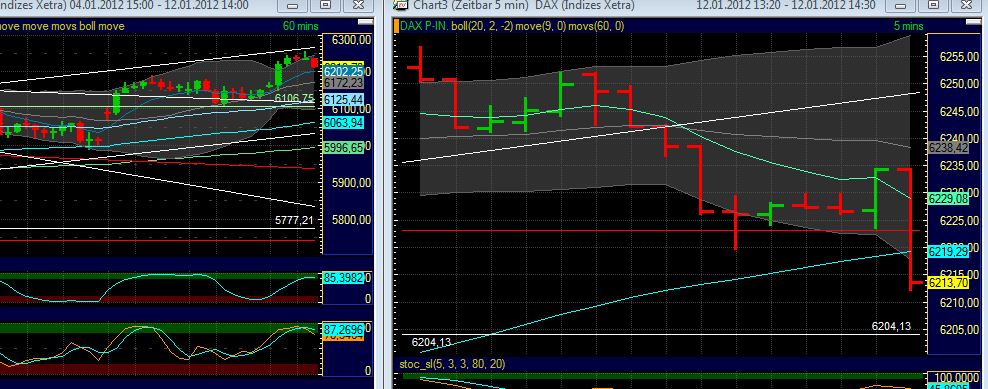Viewport: 988px width, 389px height.
Task: Select the last long red bar in 5 mins chart
Action: pos(910,228)
